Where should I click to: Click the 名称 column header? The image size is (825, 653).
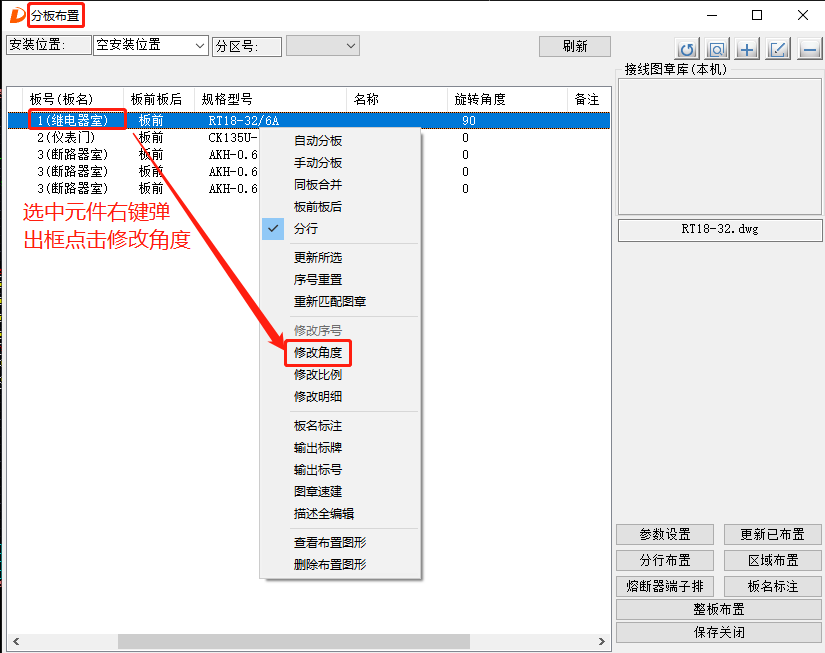397,99
